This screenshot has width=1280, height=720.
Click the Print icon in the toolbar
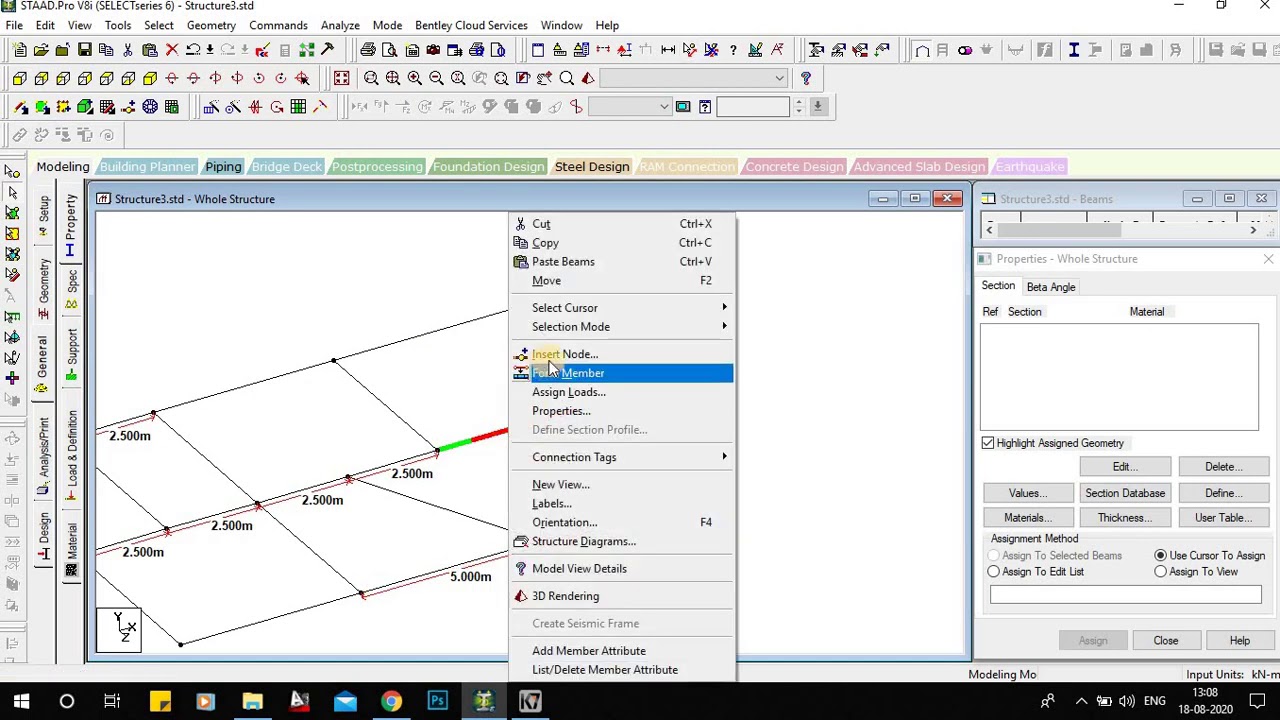tap(368, 50)
